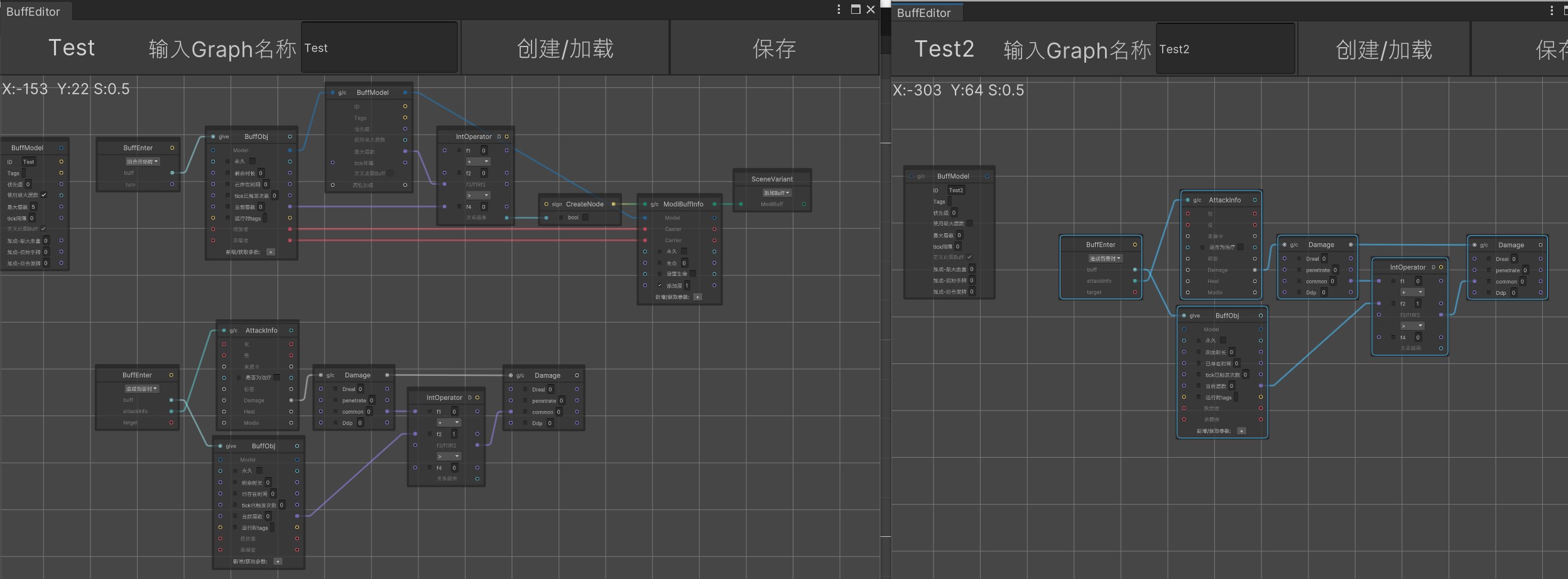Click the Test2 graph name input field

(x=1225, y=48)
